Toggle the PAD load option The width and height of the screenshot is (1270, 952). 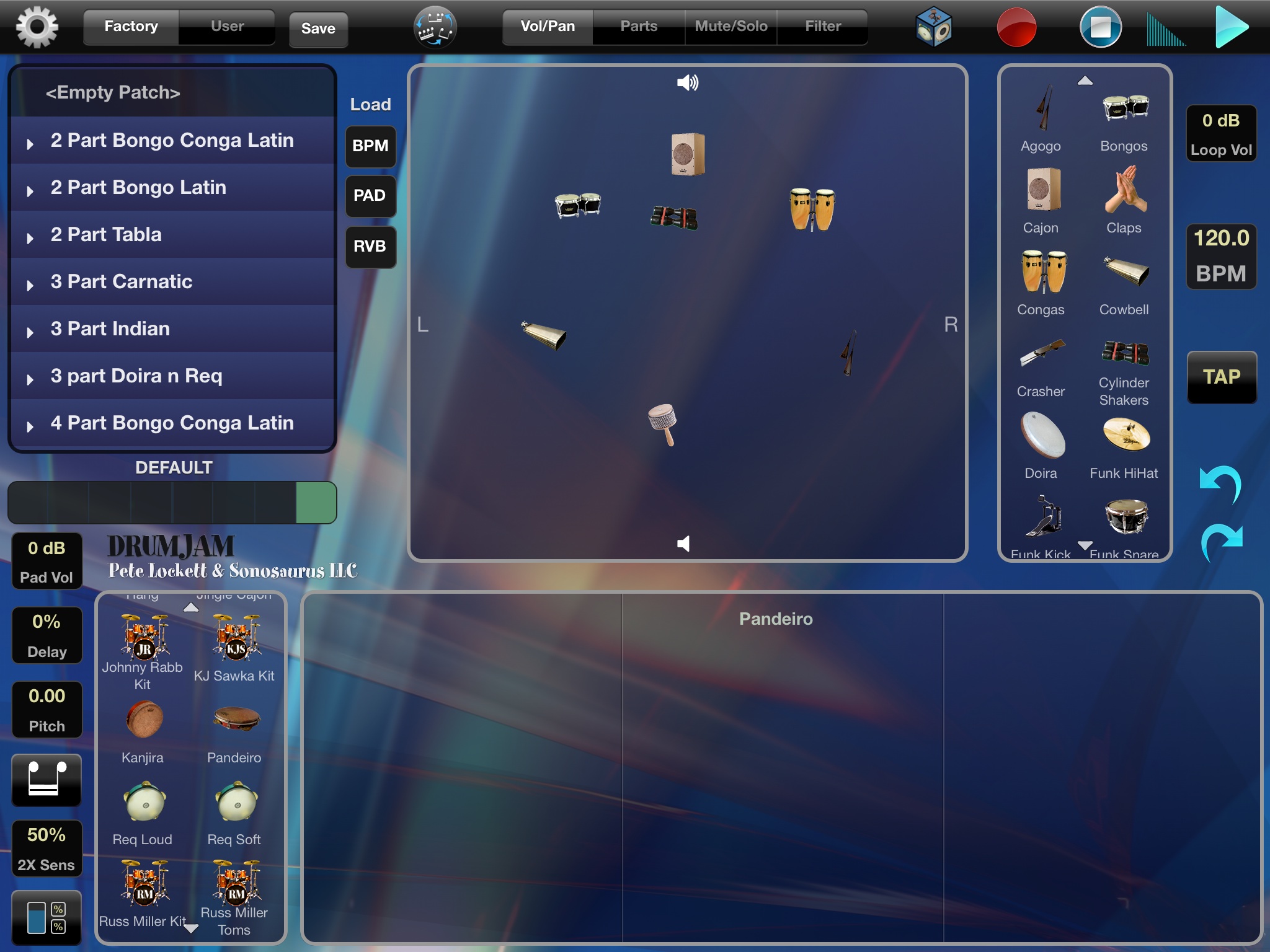pos(370,196)
